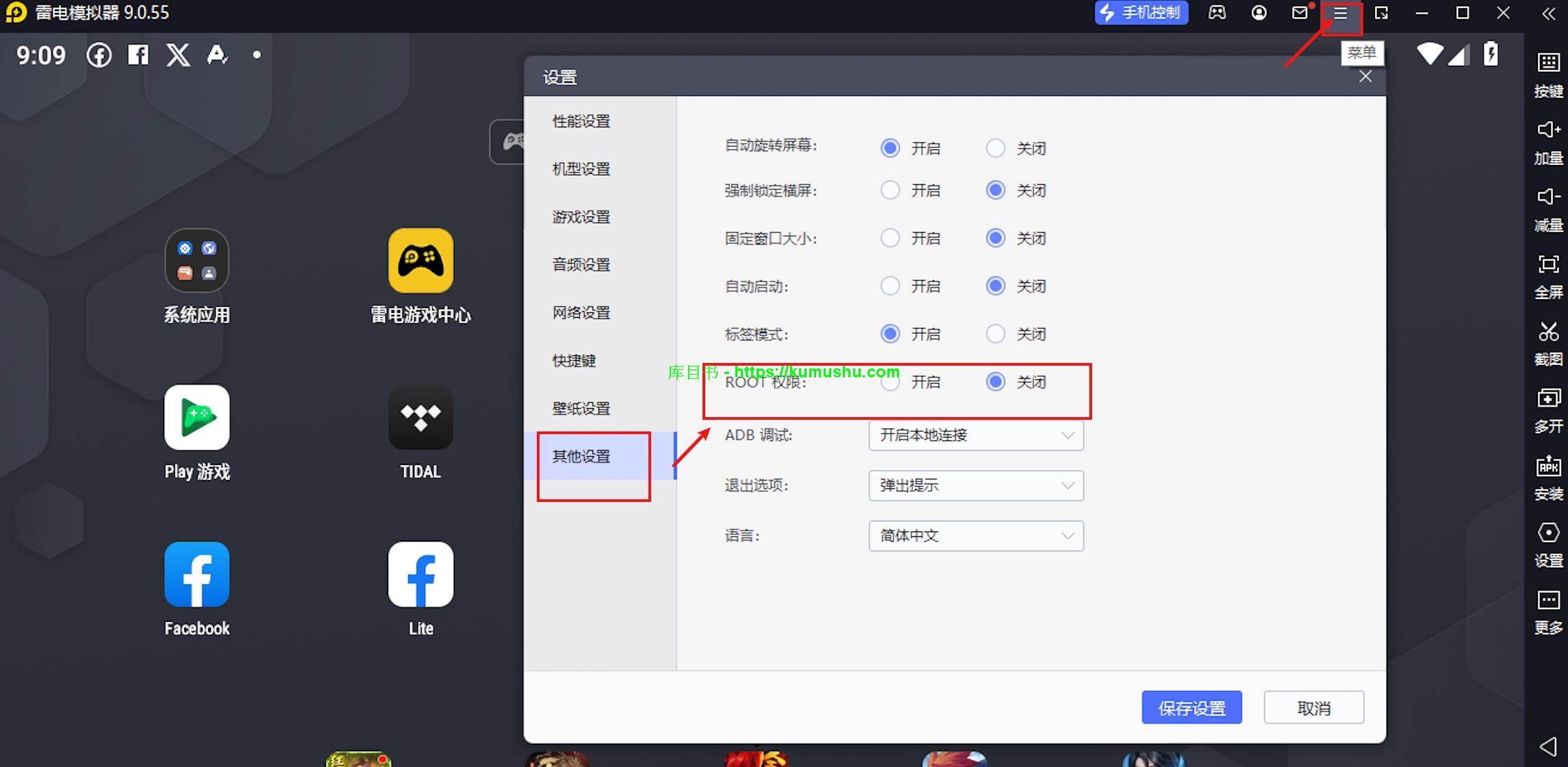
Task: Click the volume up (加量) icon
Action: 1548,130
